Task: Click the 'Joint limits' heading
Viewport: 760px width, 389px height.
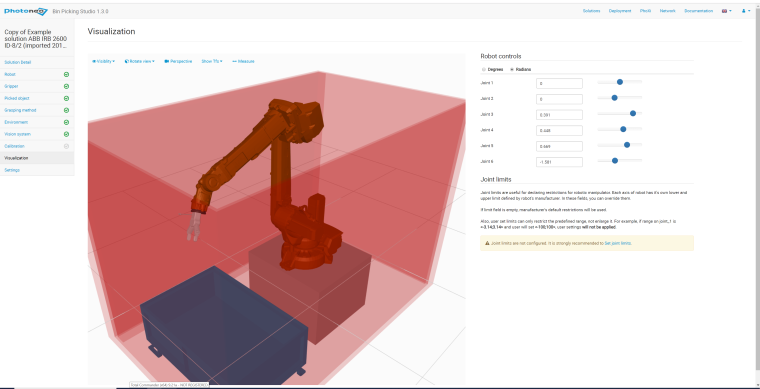Action: (x=496, y=179)
